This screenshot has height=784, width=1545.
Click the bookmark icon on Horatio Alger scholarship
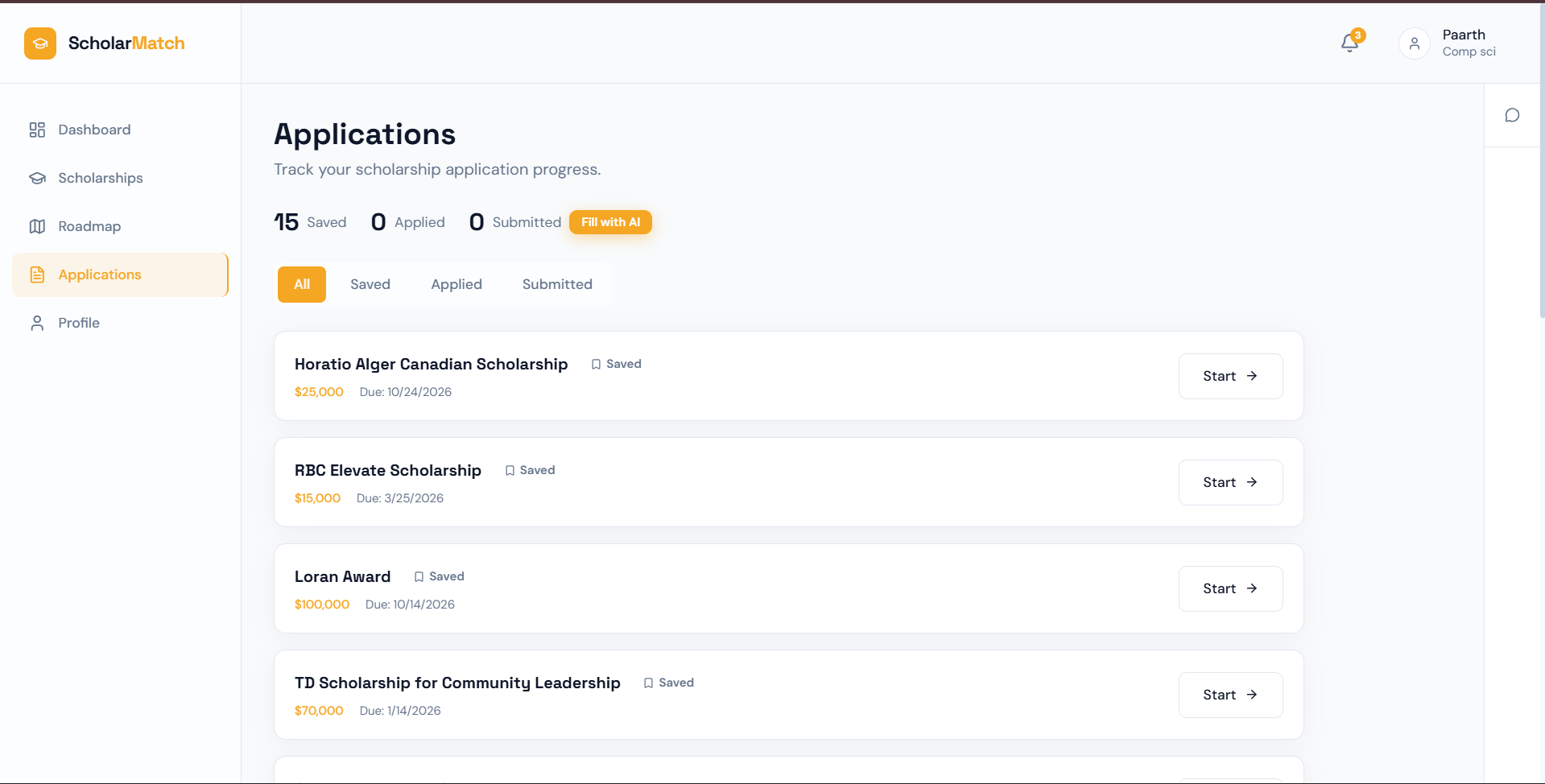(596, 365)
